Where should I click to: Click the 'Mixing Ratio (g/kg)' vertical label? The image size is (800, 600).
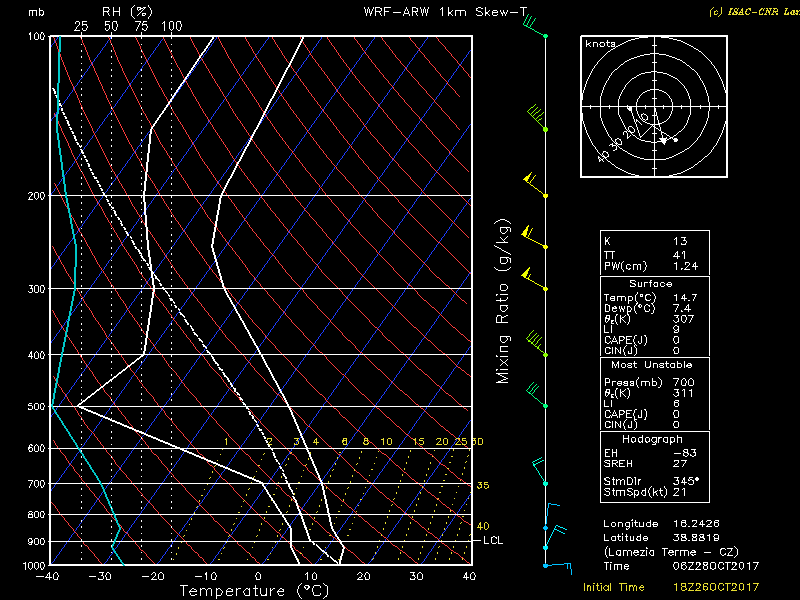pyautogui.click(x=503, y=301)
